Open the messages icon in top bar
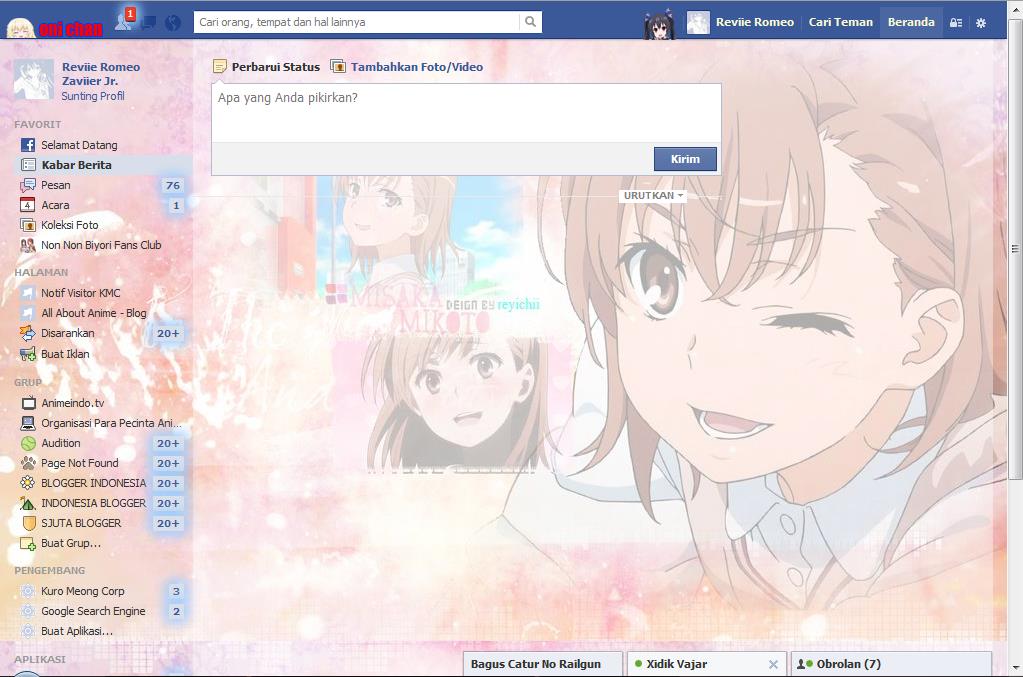Image resolution: width=1023 pixels, height=677 pixels. click(x=149, y=23)
